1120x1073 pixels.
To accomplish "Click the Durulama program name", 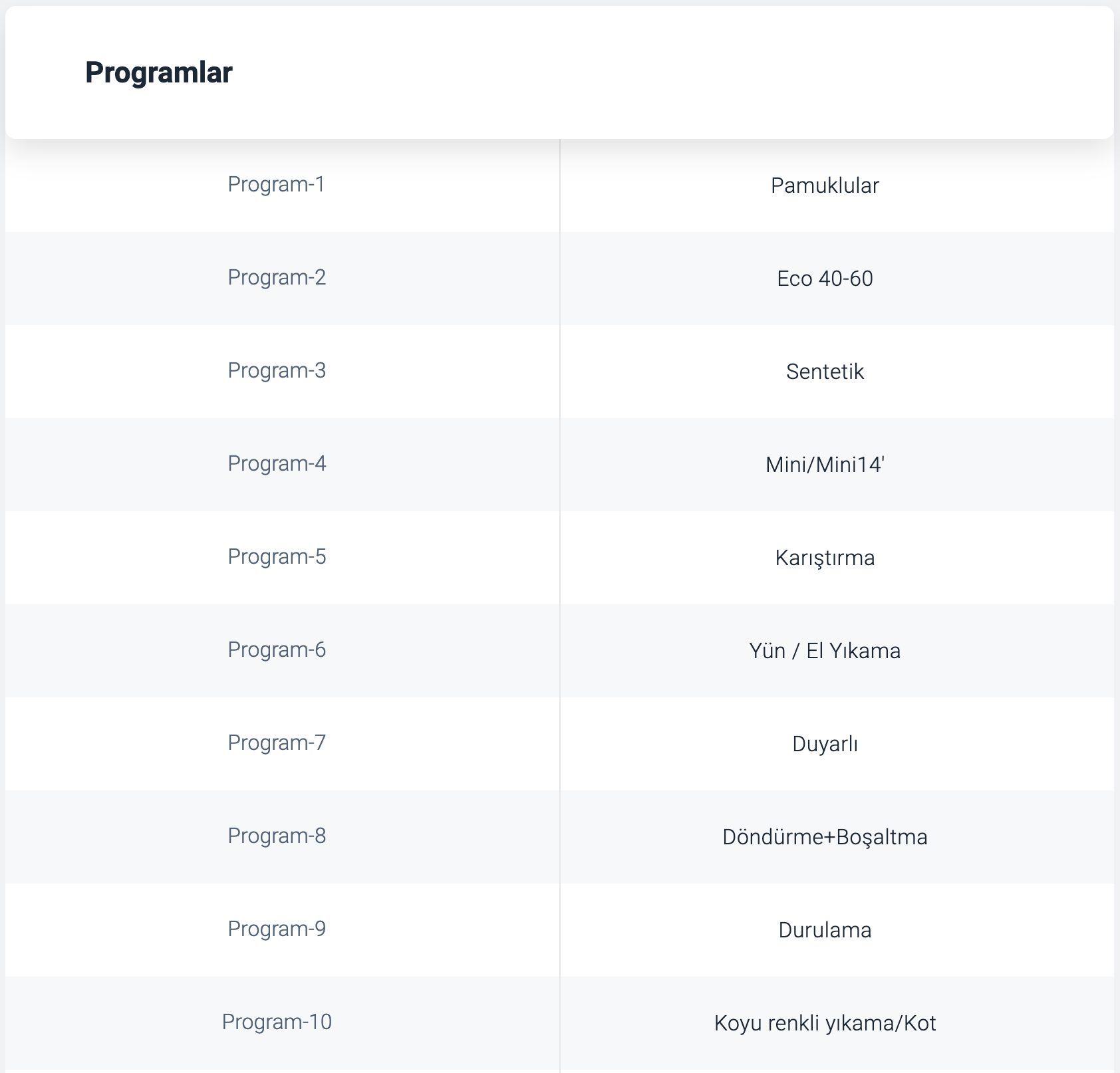I will tap(825, 930).
